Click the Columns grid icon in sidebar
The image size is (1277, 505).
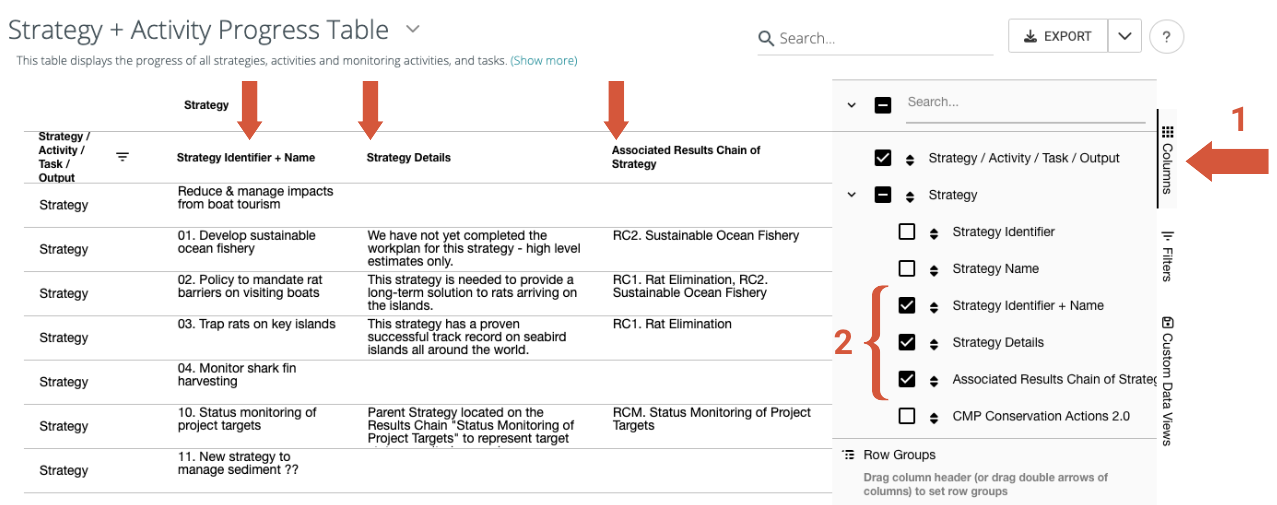click(x=1167, y=132)
